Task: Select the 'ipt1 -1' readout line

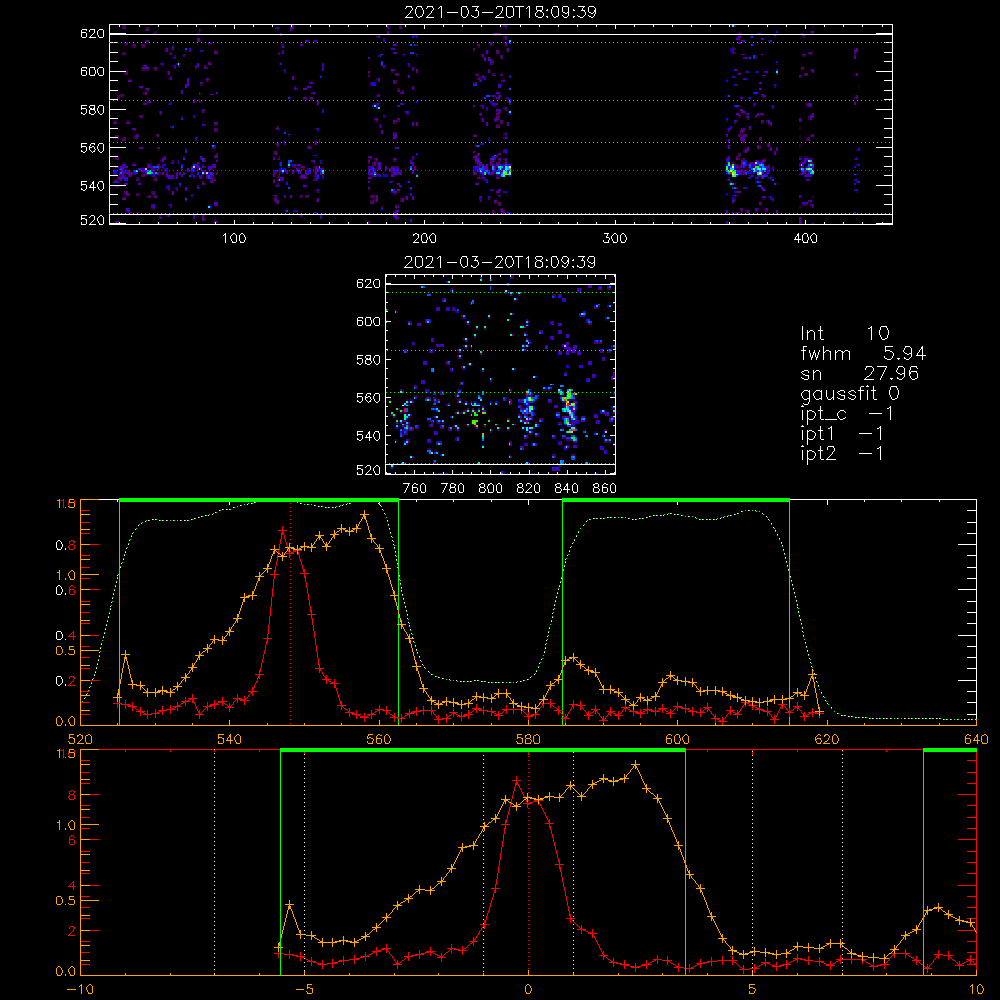Action: pyautogui.click(x=842, y=434)
